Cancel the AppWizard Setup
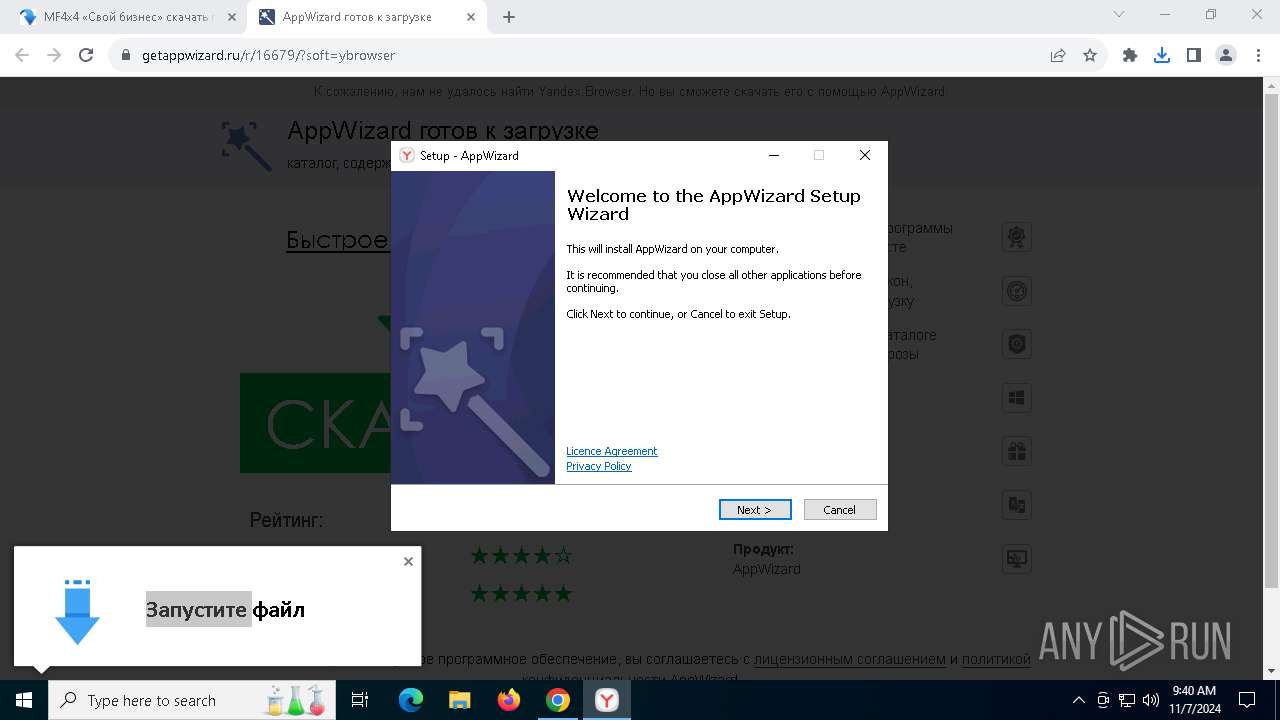This screenshot has width=1280, height=720. pos(840,510)
